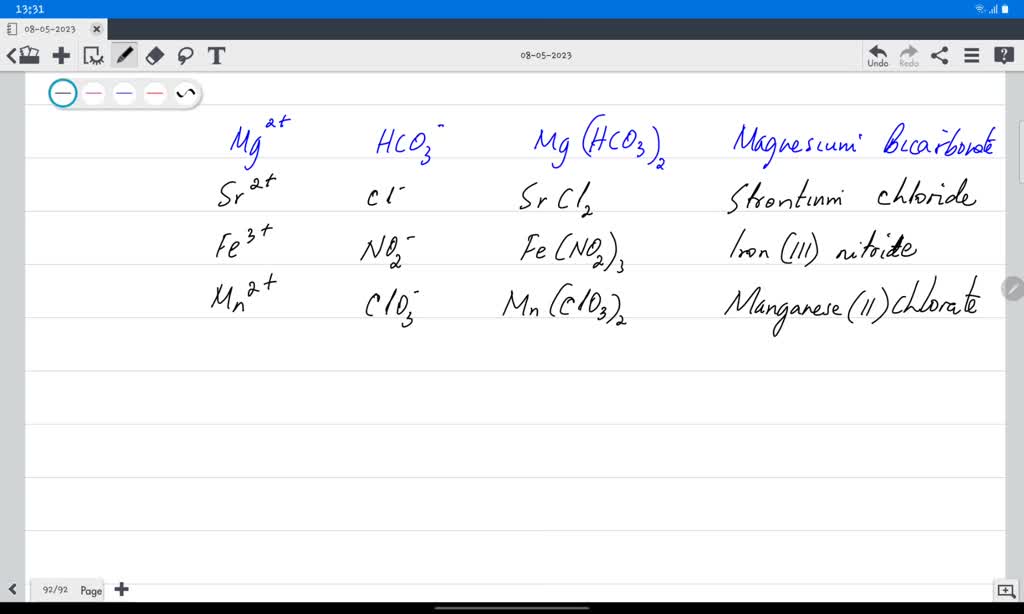Toggle the currently active teal pen preset
The height and width of the screenshot is (614, 1024).
(x=62, y=92)
